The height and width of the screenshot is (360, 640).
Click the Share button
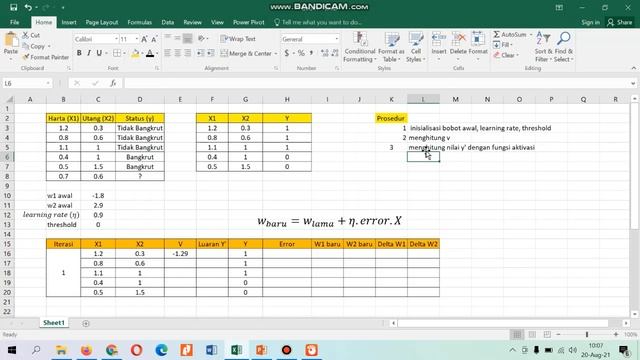620,22
